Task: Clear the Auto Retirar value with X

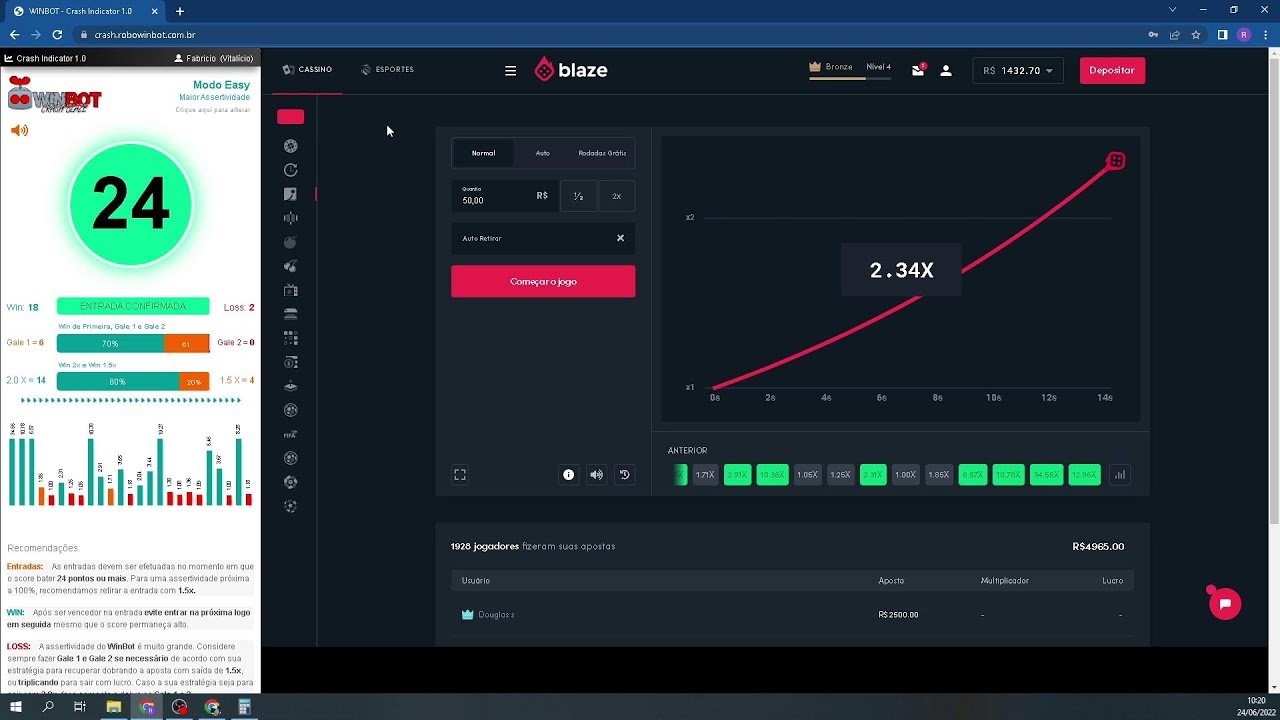Action: (620, 238)
